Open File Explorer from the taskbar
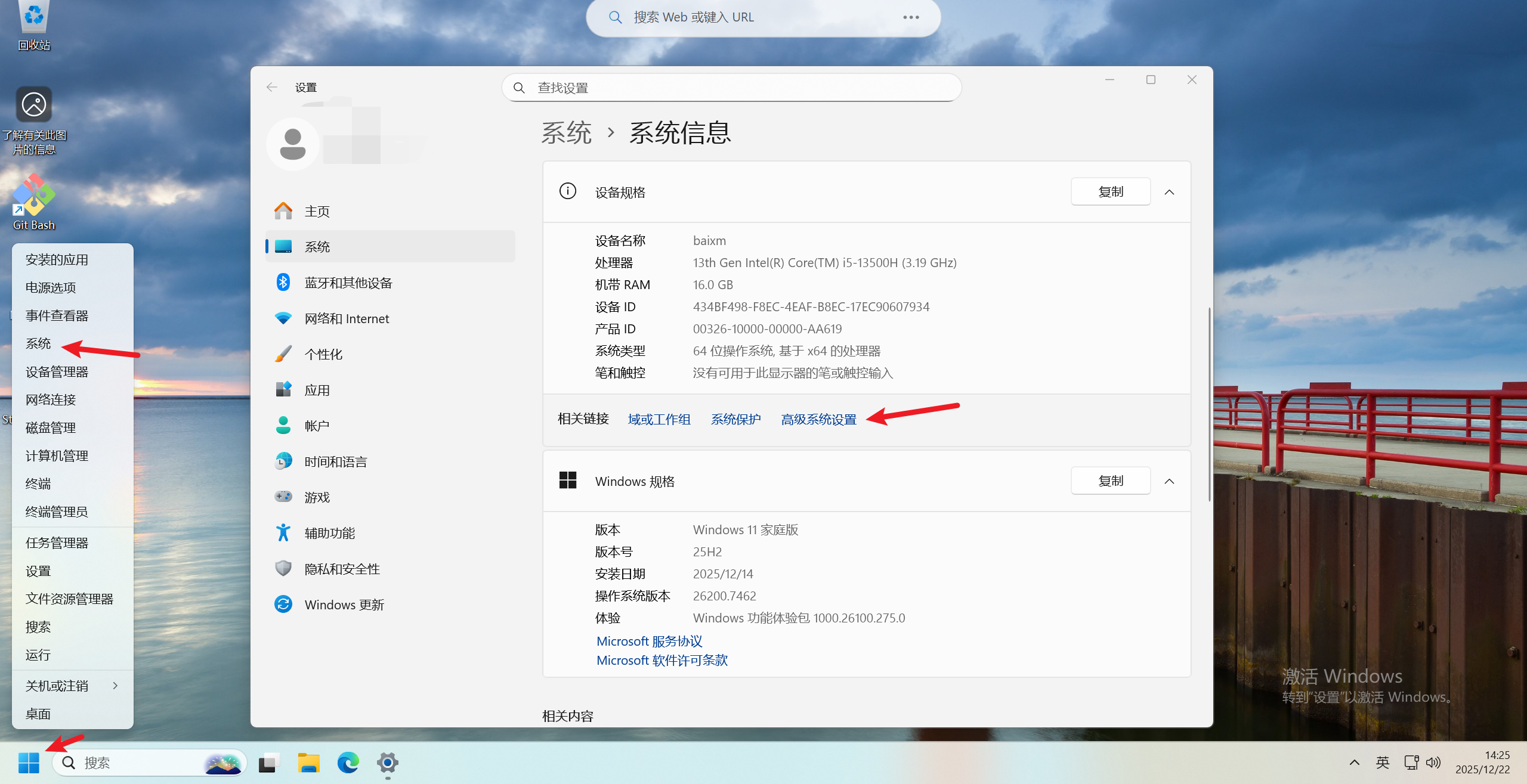 click(308, 763)
